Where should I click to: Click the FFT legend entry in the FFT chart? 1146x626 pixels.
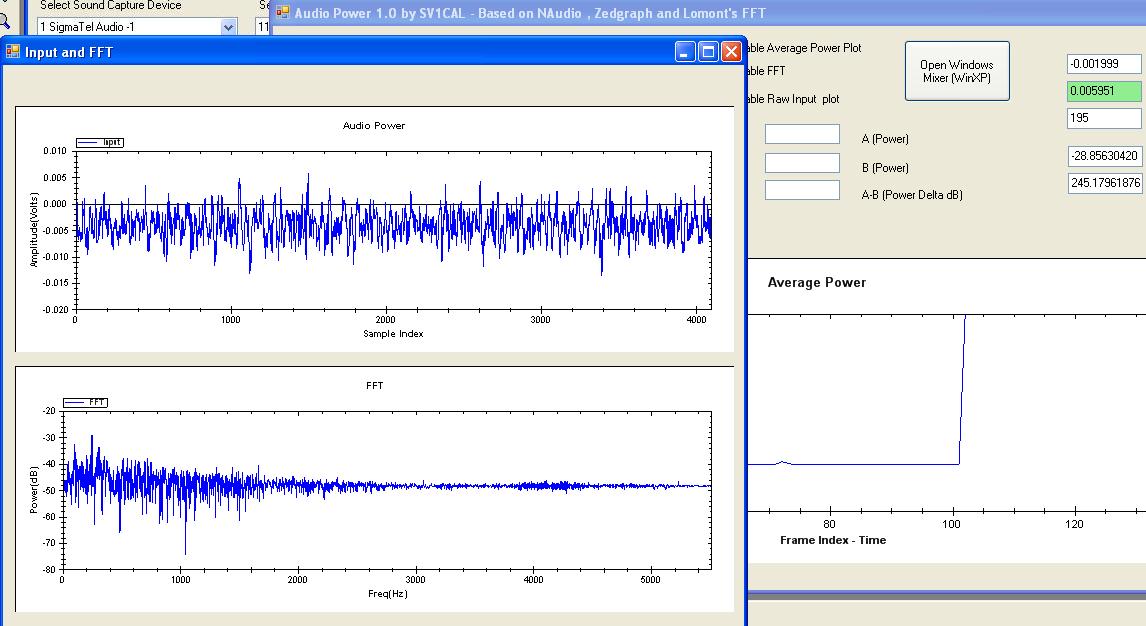(86, 402)
